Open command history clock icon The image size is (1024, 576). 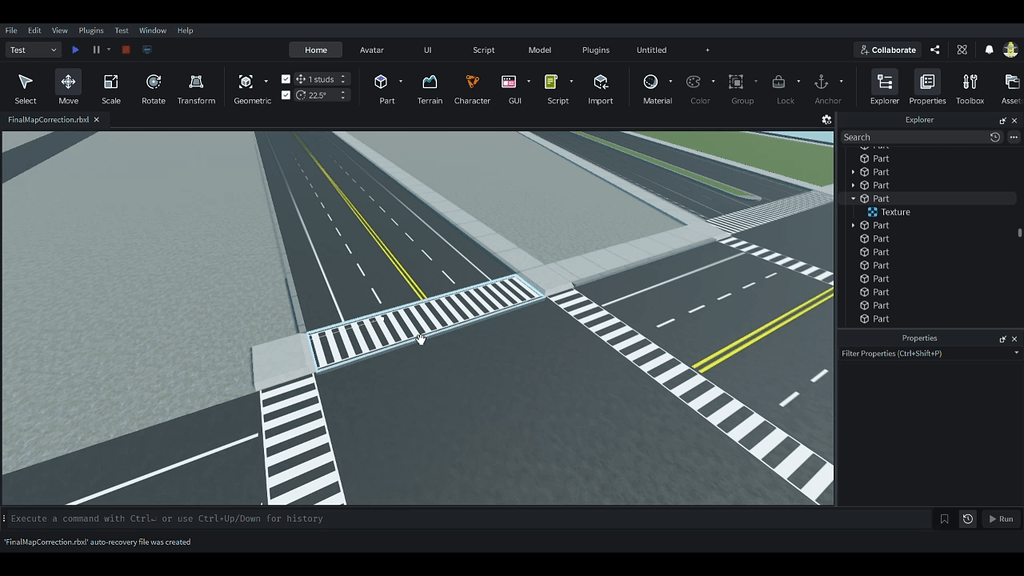[968, 519]
